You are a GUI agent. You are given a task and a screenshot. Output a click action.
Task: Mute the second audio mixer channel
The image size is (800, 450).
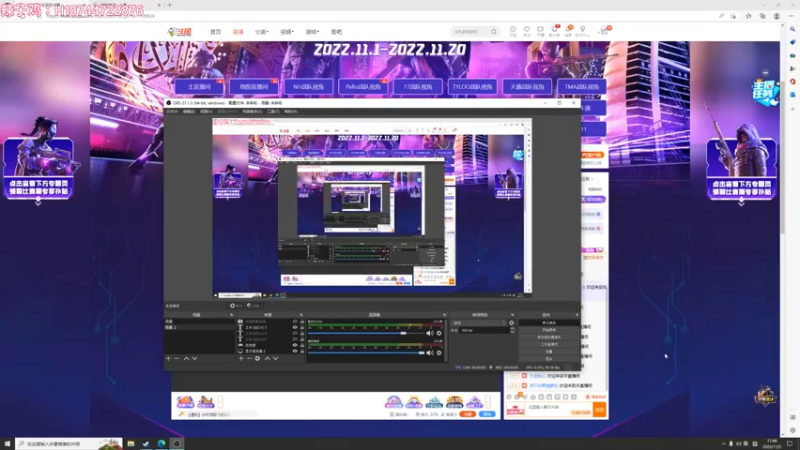point(430,353)
